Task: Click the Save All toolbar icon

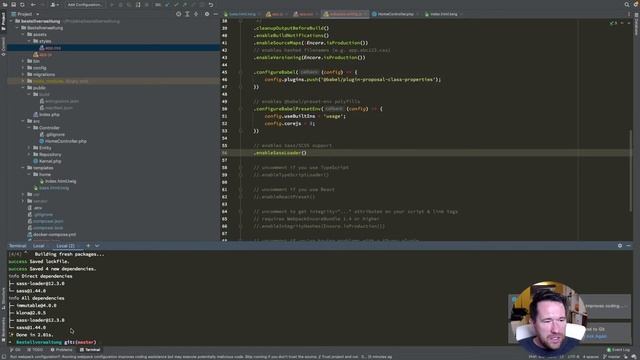Action: (13, 4)
